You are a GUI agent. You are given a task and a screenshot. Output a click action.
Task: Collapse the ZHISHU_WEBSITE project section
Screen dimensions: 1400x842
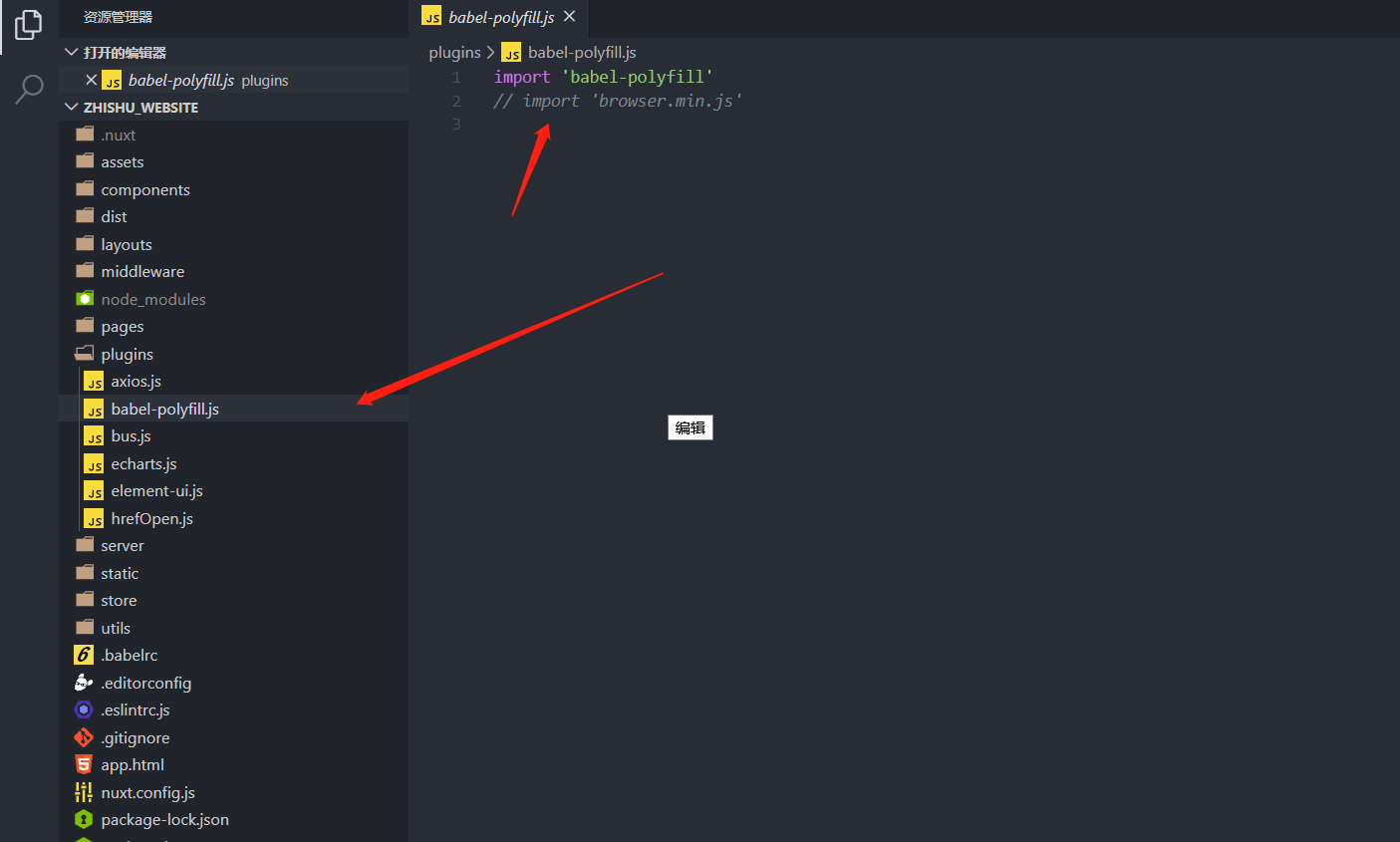pyautogui.click(x=71, y=107)
